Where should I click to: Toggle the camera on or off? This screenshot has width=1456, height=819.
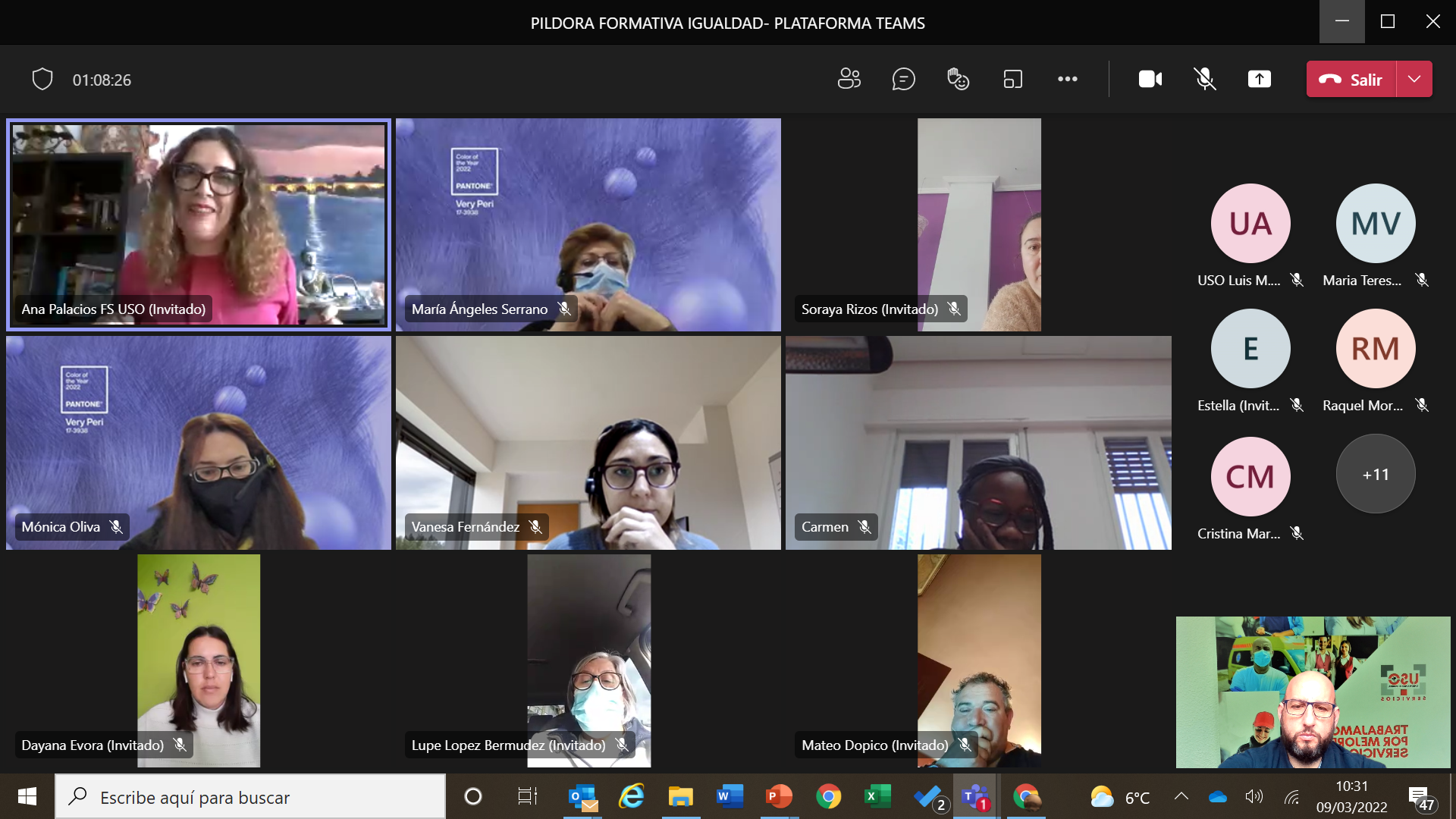(1150, 79)
